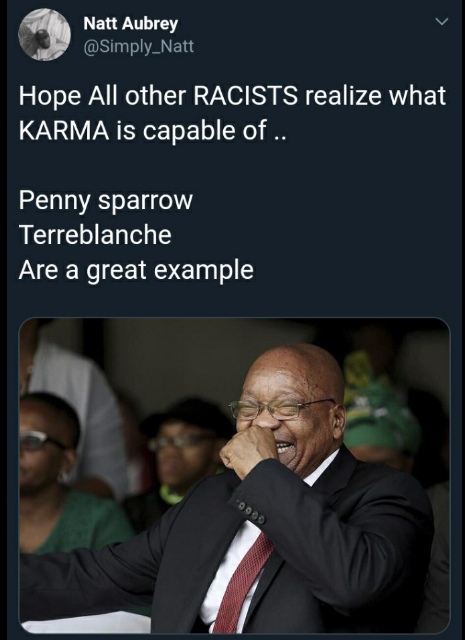Viewport: 465px width, 640px height.
Task: Click the display name Natt Aubrey
Action: pos(130,24)
